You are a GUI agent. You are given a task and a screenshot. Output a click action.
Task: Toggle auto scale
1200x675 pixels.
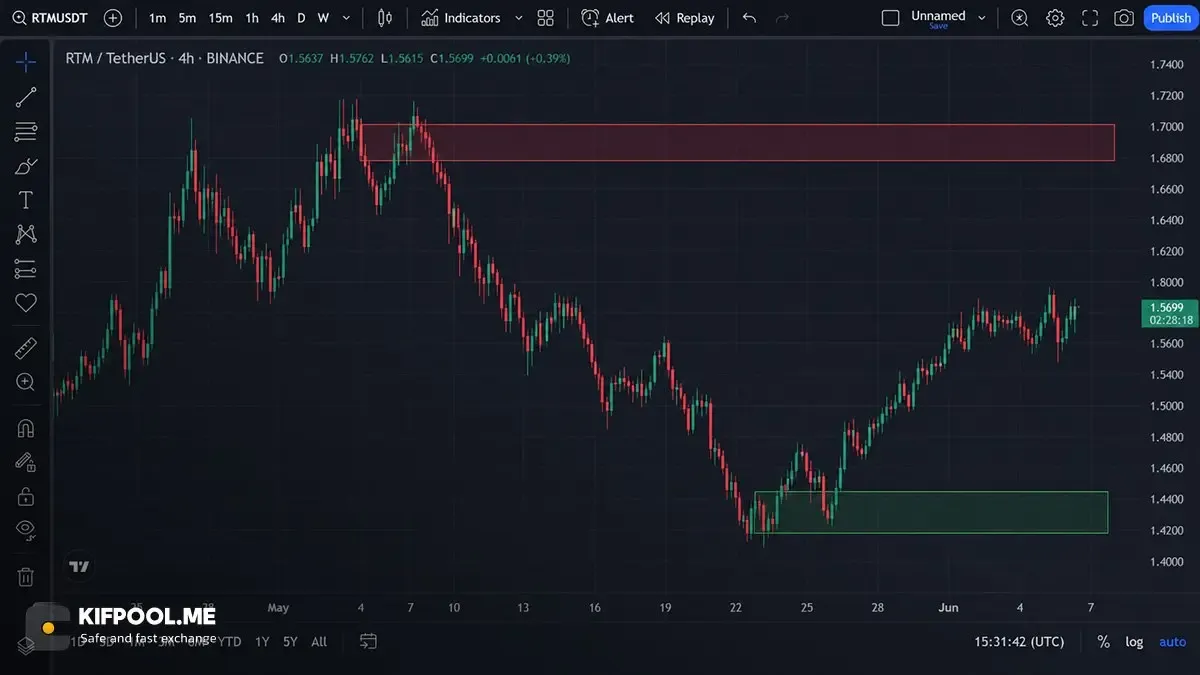[x=1172, y=642]
